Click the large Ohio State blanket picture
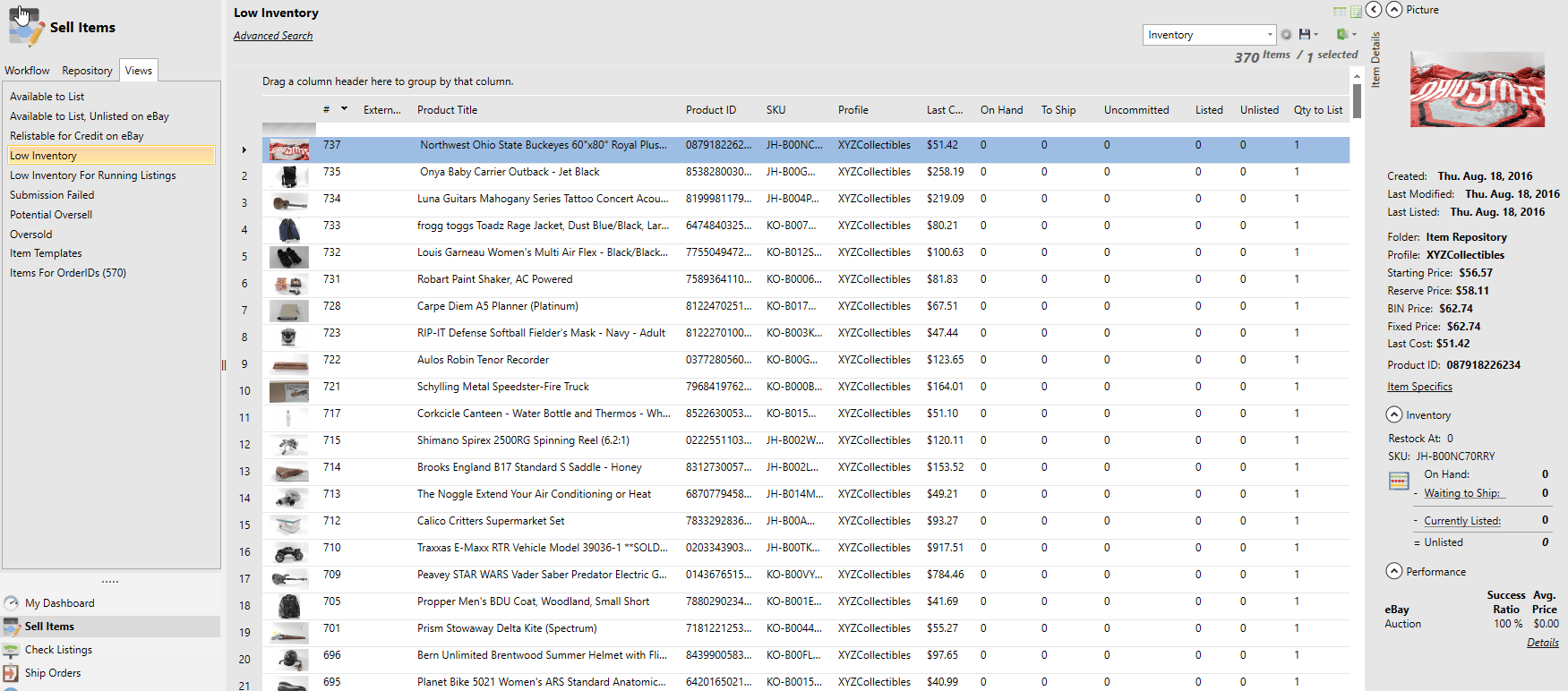The image size is (1568, 691). (1478, 89)
